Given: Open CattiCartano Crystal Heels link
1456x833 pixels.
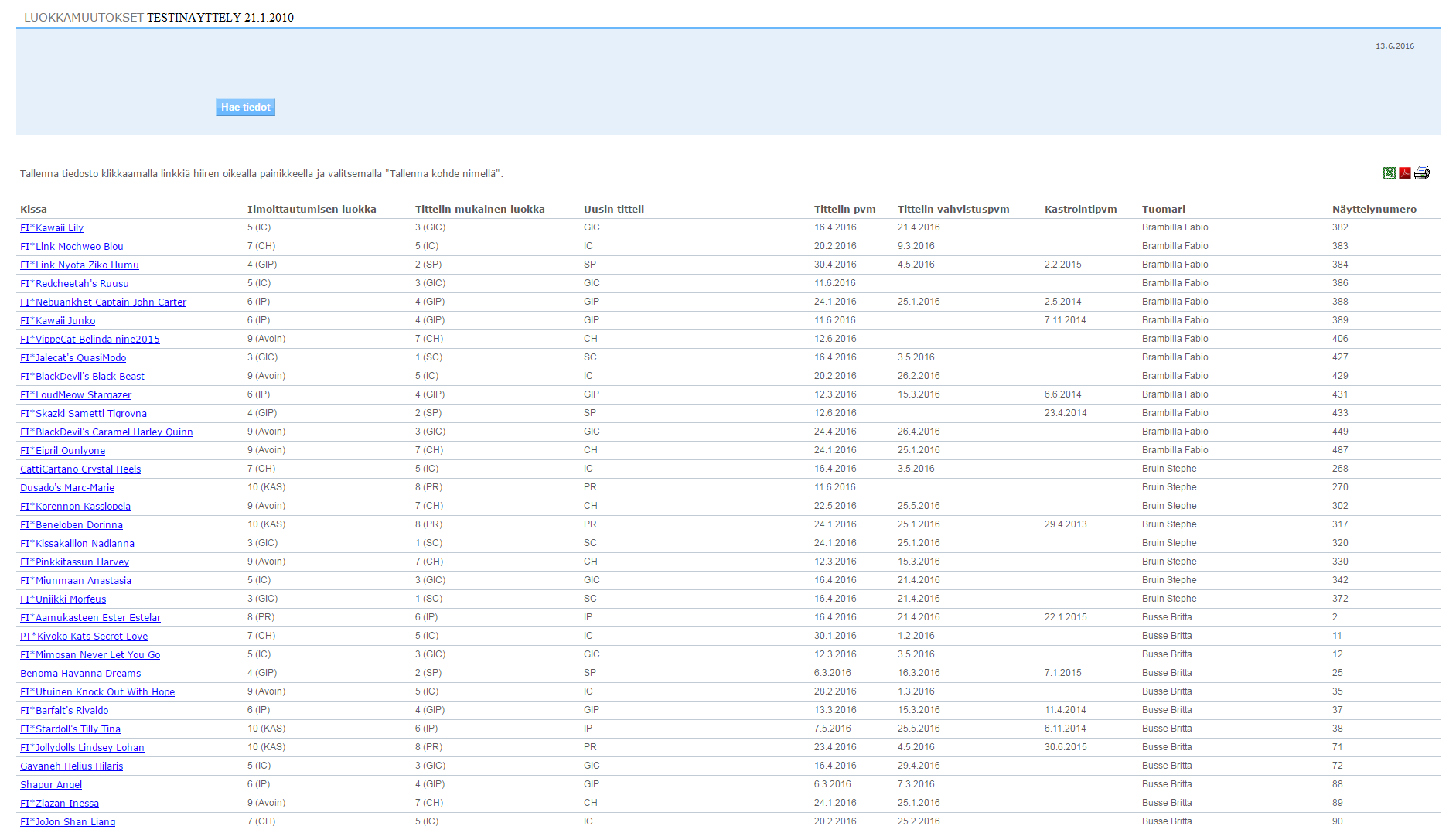Looking at the screenshot, I should point(80,469).
